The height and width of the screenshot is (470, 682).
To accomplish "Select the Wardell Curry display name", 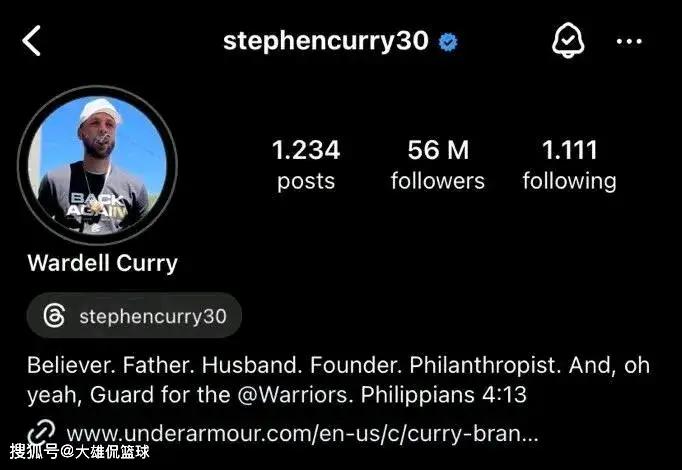I will click(103, 263).
